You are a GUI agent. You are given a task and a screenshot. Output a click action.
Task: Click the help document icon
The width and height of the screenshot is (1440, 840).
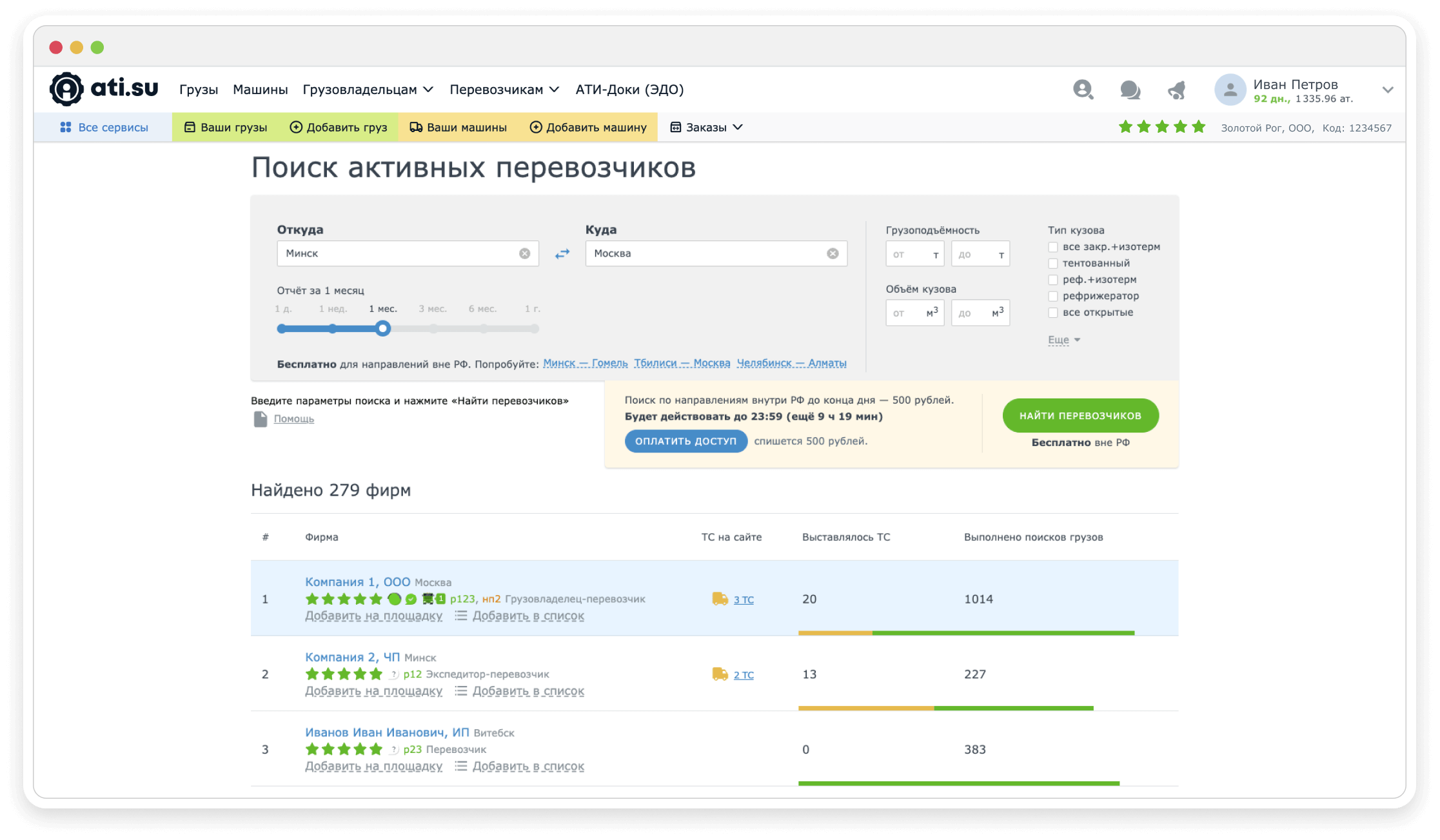click(261, 419)
